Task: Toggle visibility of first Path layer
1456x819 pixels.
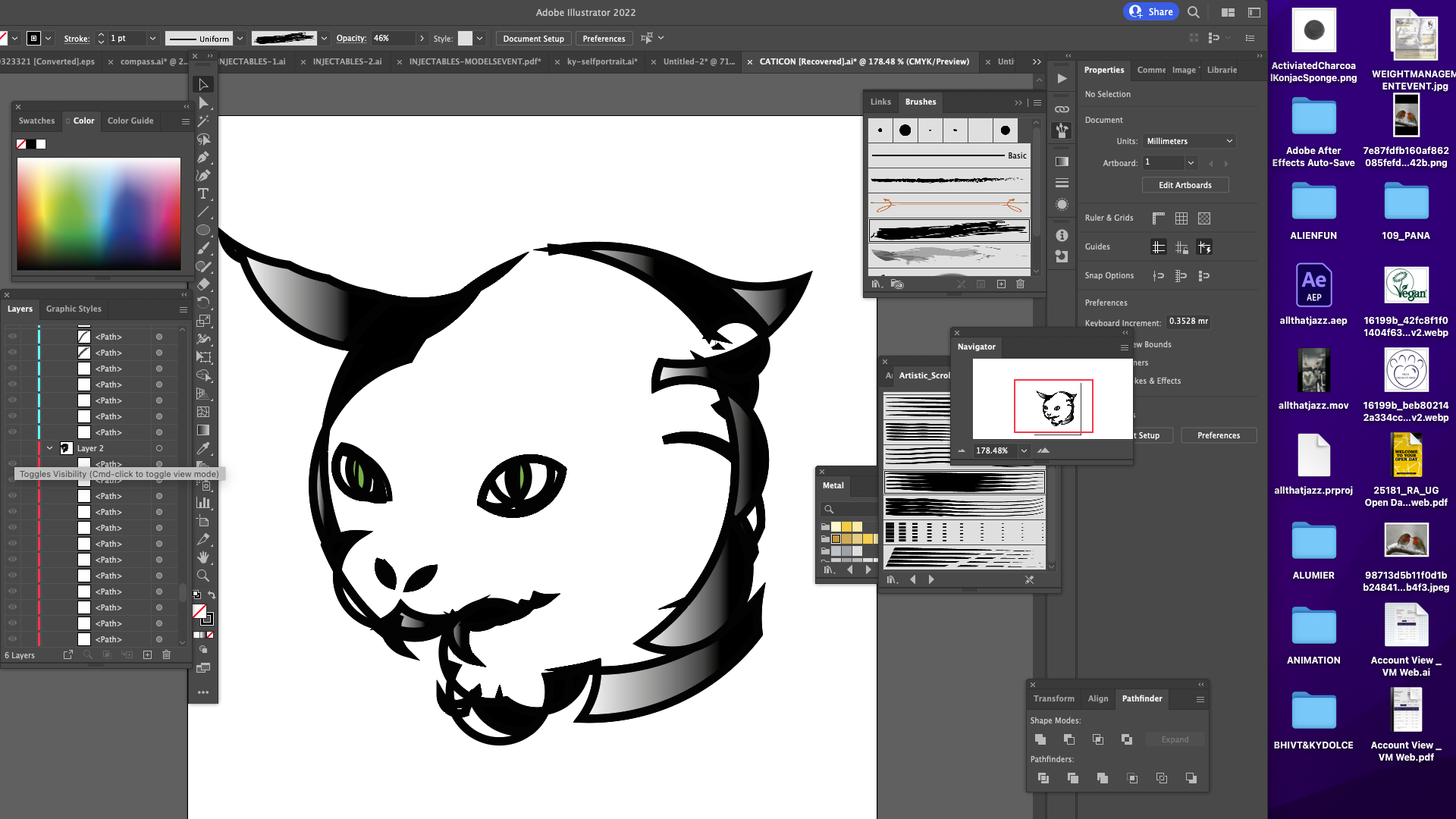Action: 12,336
